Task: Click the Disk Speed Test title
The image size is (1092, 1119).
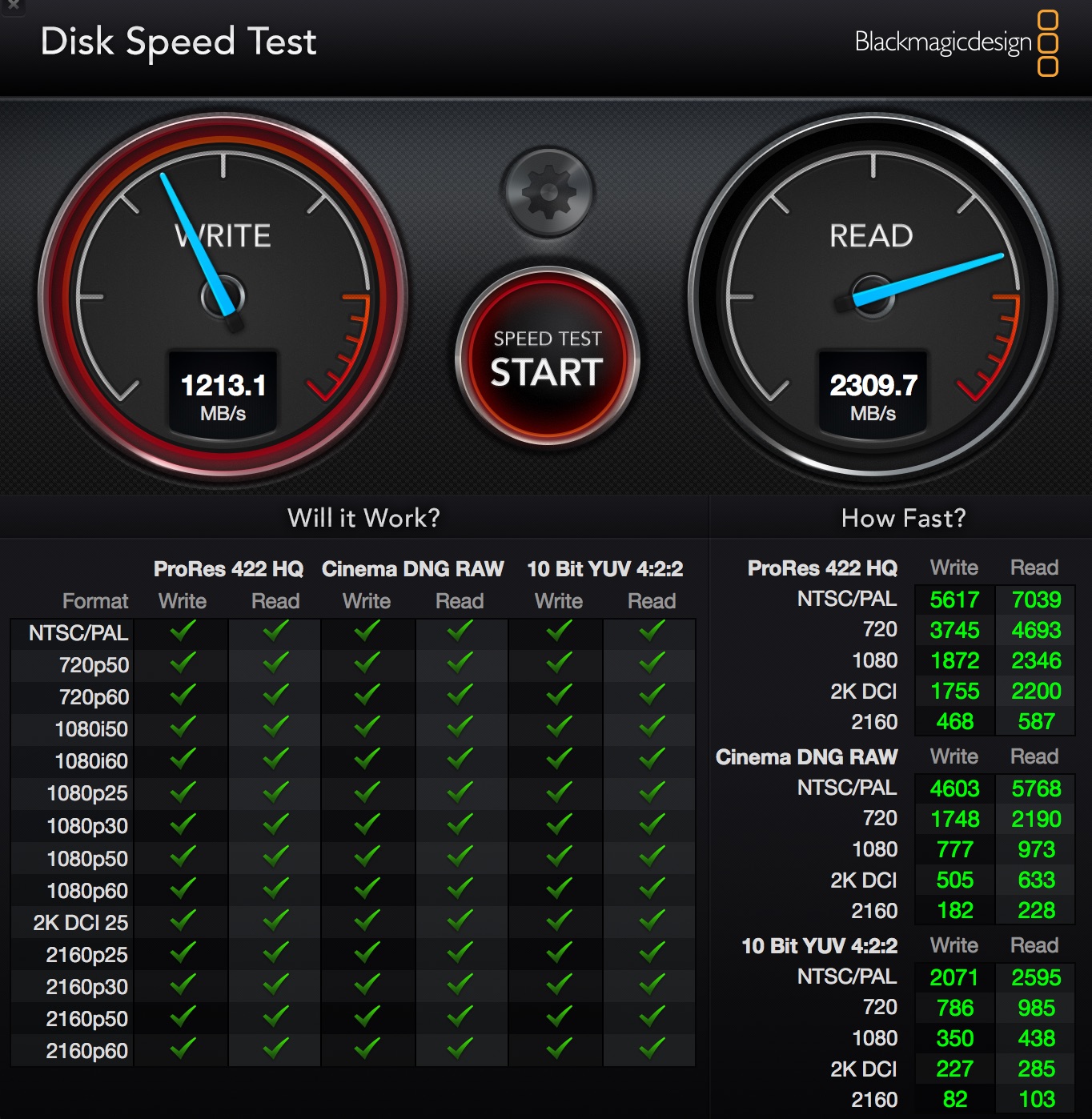Action: [x=179, y=42]
